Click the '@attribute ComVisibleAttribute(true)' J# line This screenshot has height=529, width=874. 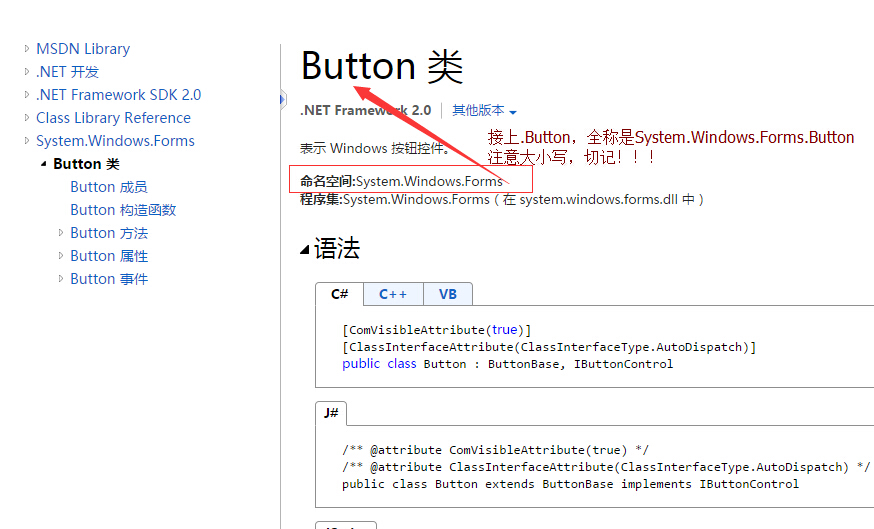click(x=496, y=450)
